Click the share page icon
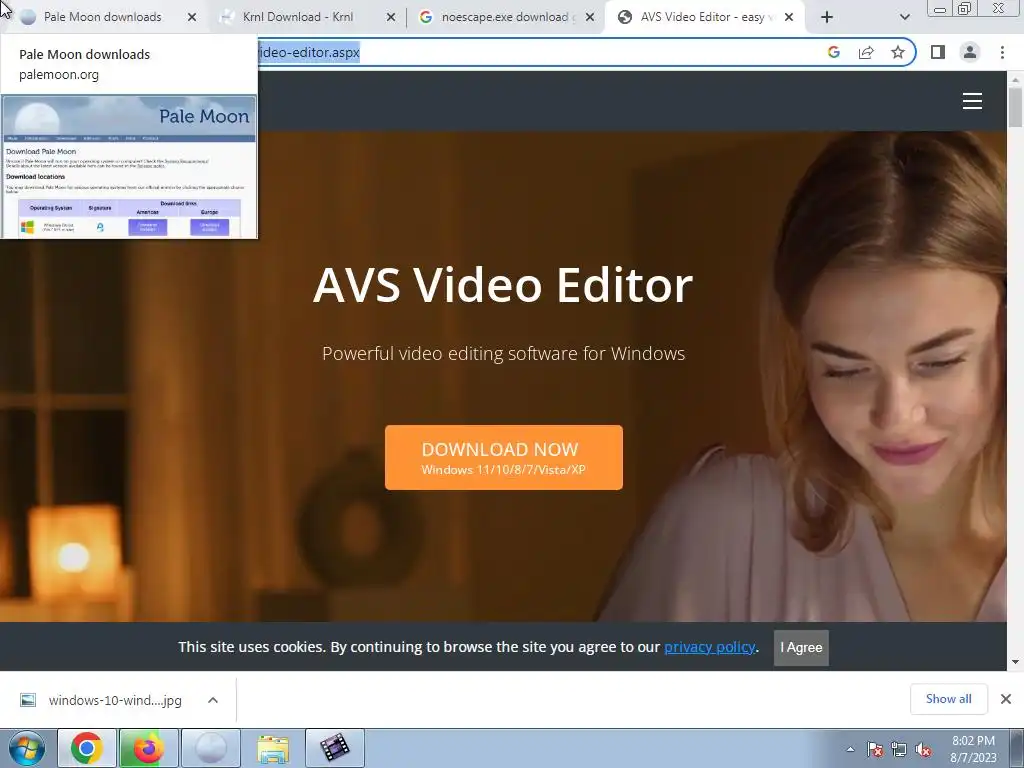The width and height of the screenshot is (1024, 768). point(866,52)
